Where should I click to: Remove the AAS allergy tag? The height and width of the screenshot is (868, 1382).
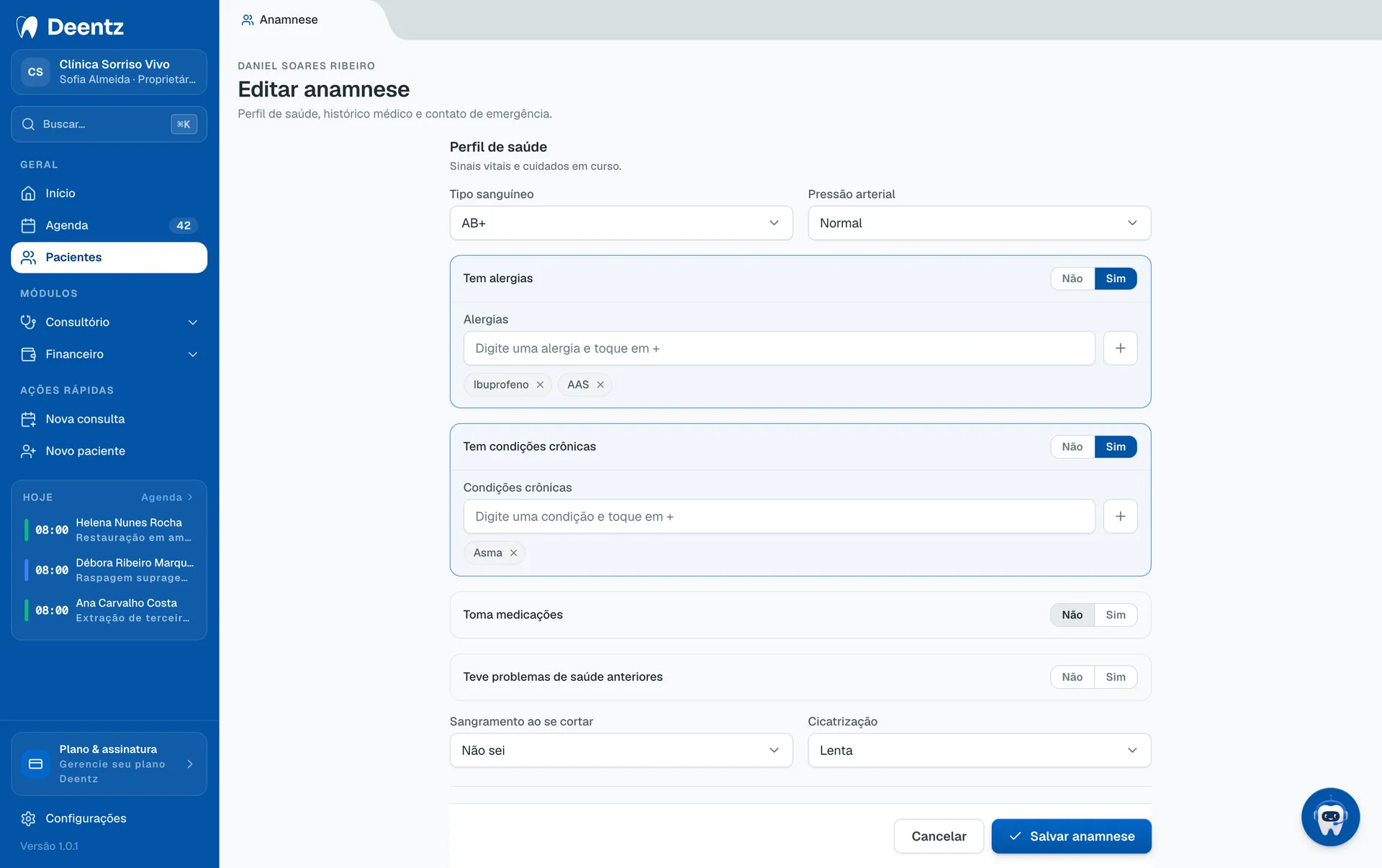tap(600, 384)
